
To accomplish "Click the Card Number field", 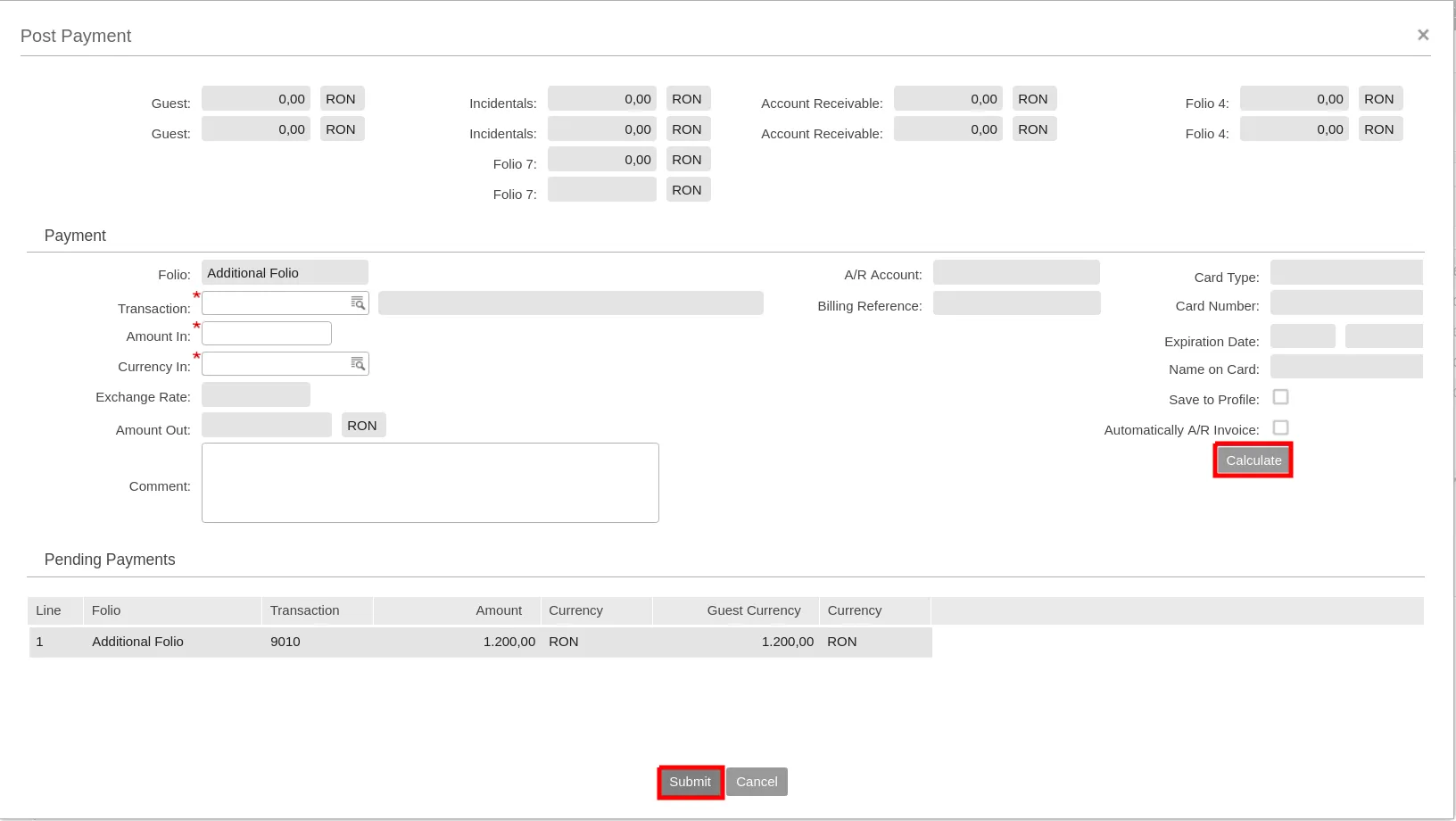I will point(1346,303).
